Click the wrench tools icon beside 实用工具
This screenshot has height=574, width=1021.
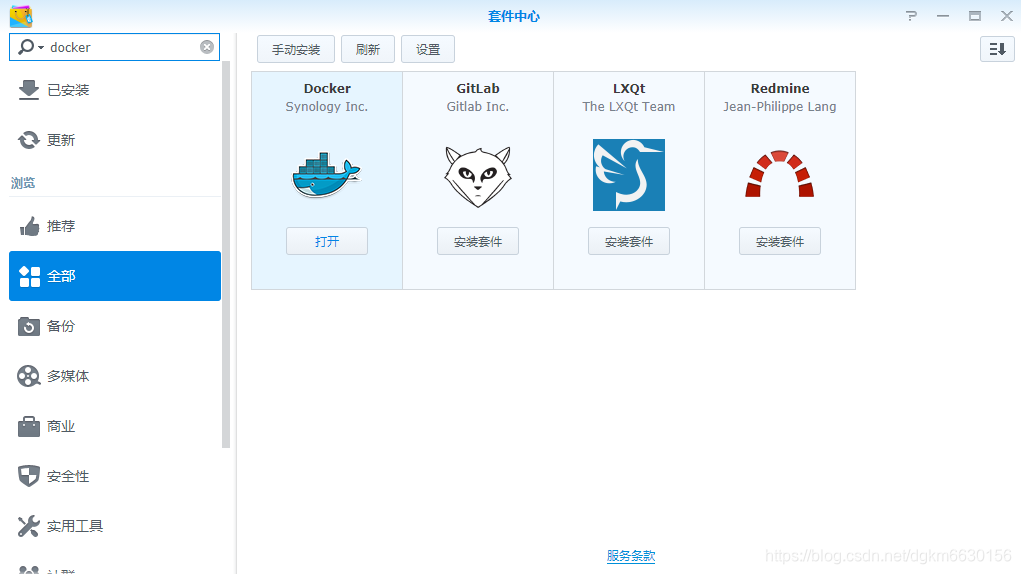29,526
